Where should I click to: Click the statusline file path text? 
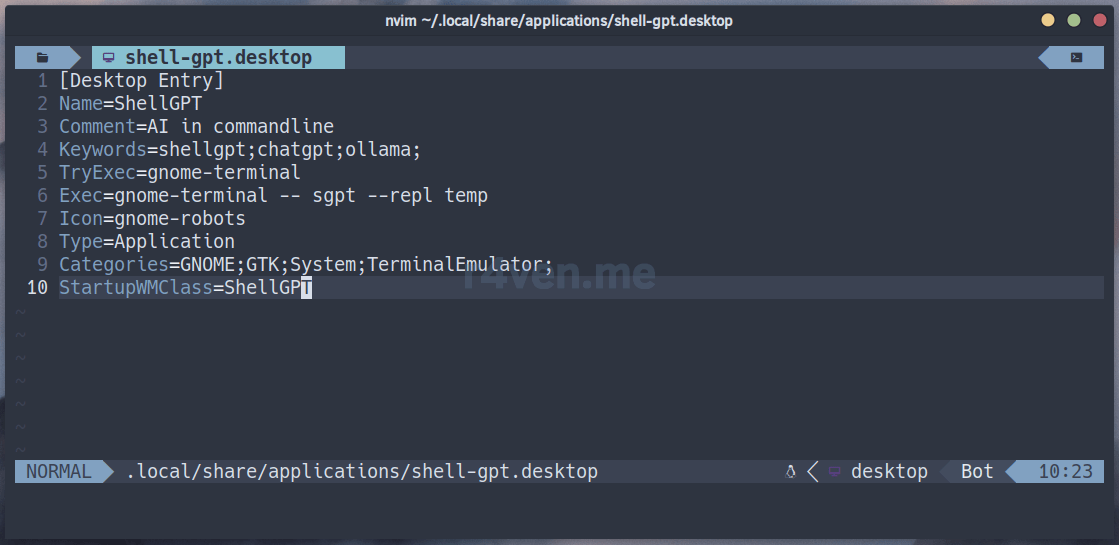pyautogui.click(x=362, y=472)
